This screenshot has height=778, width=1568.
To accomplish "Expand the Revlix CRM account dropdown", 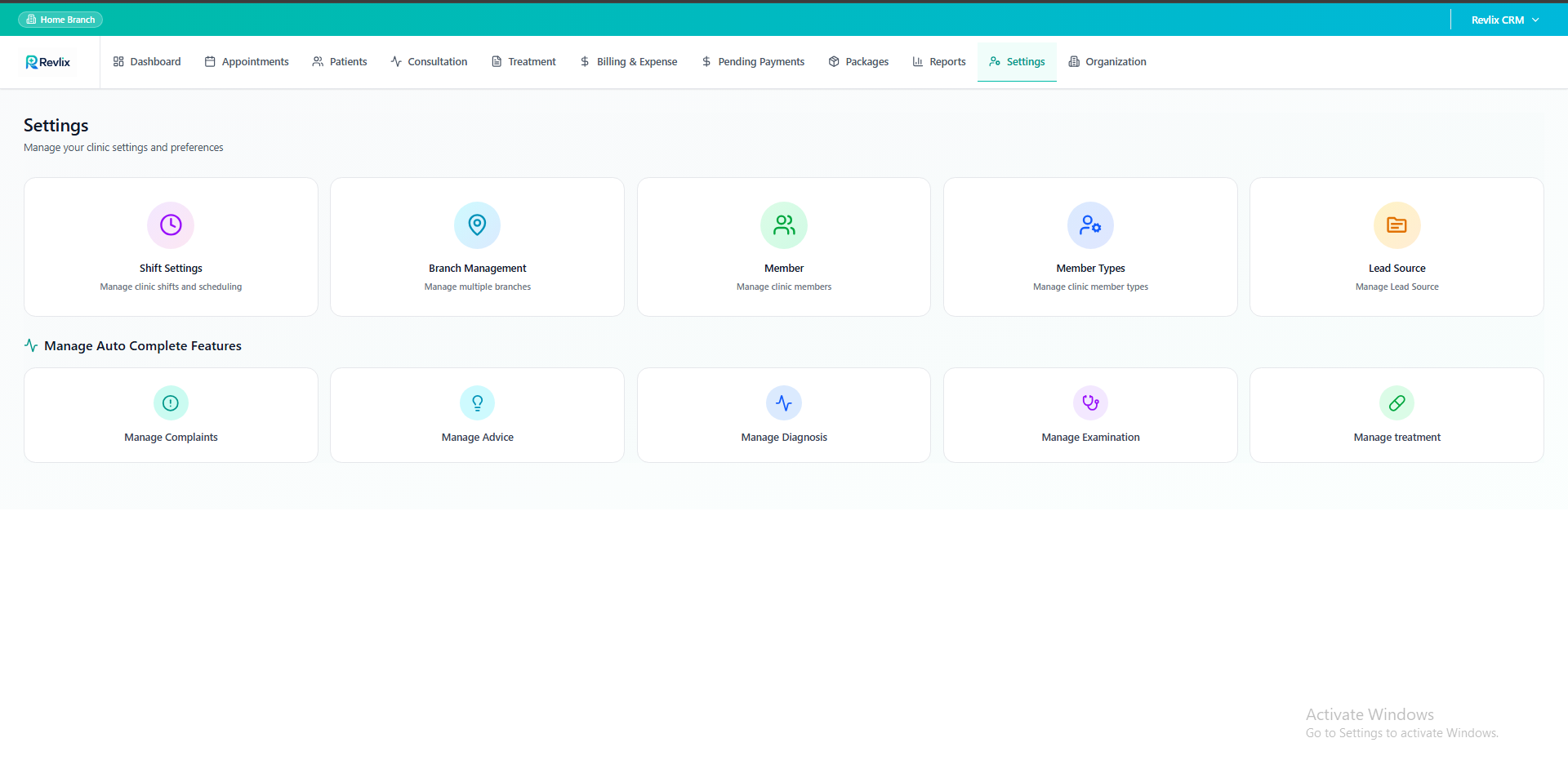I will [x=1505, y=20].
